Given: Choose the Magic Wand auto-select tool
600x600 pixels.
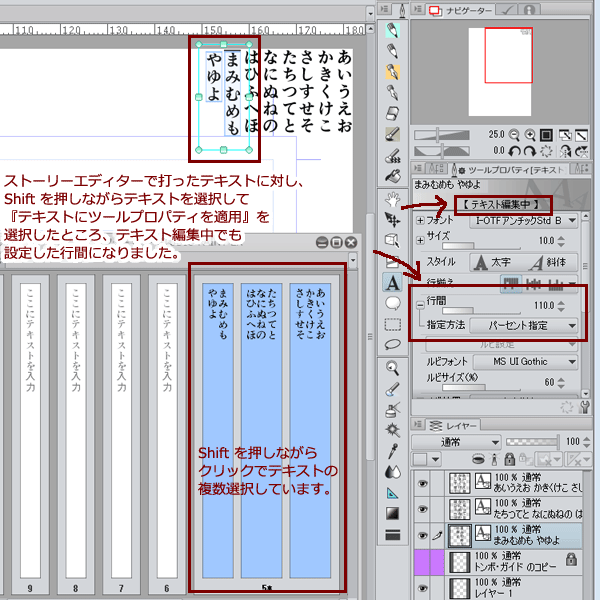Looking at the screenshot, I should 393,430.
